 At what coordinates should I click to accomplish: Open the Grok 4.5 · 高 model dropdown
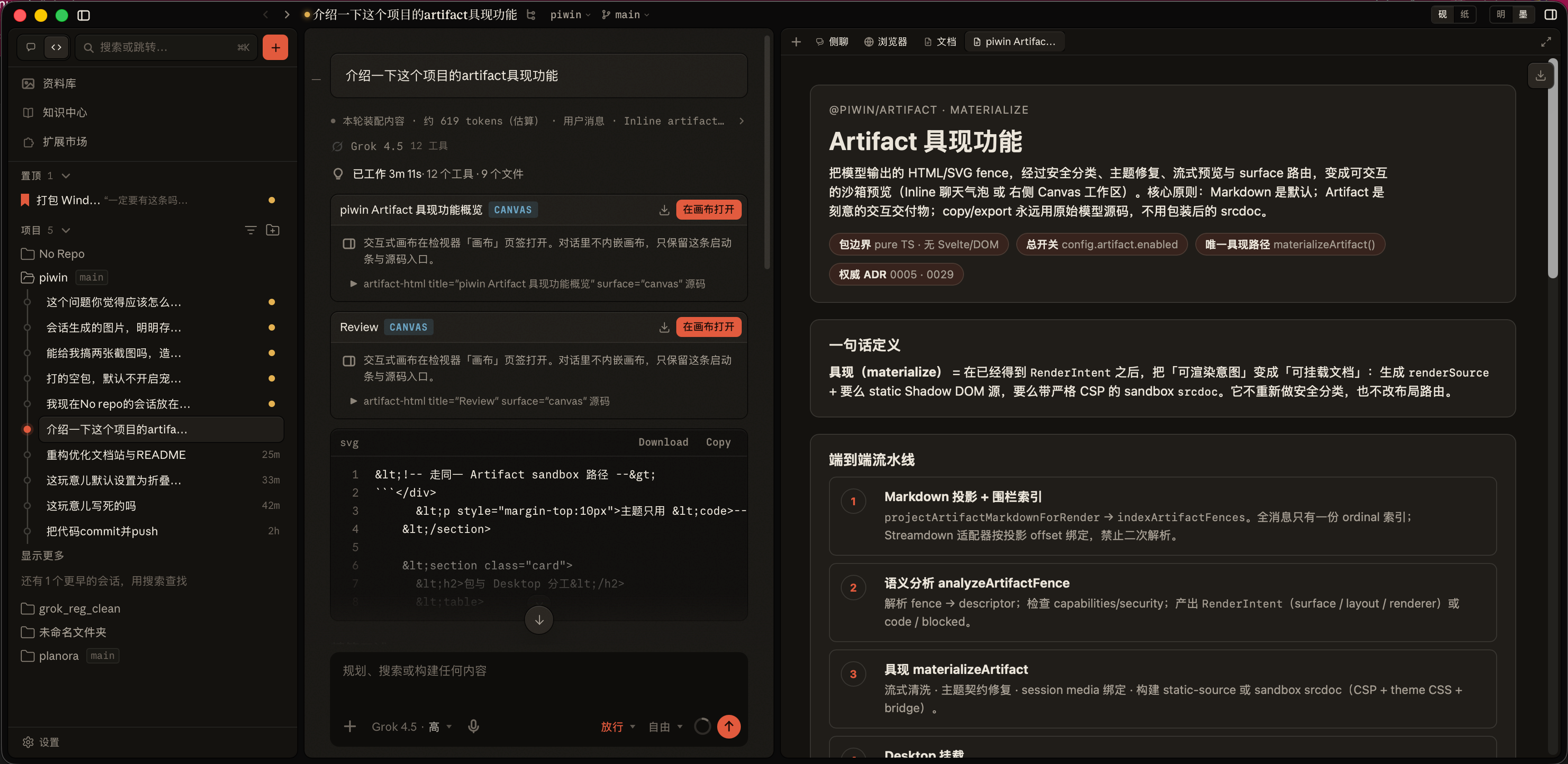pos(411,726)
